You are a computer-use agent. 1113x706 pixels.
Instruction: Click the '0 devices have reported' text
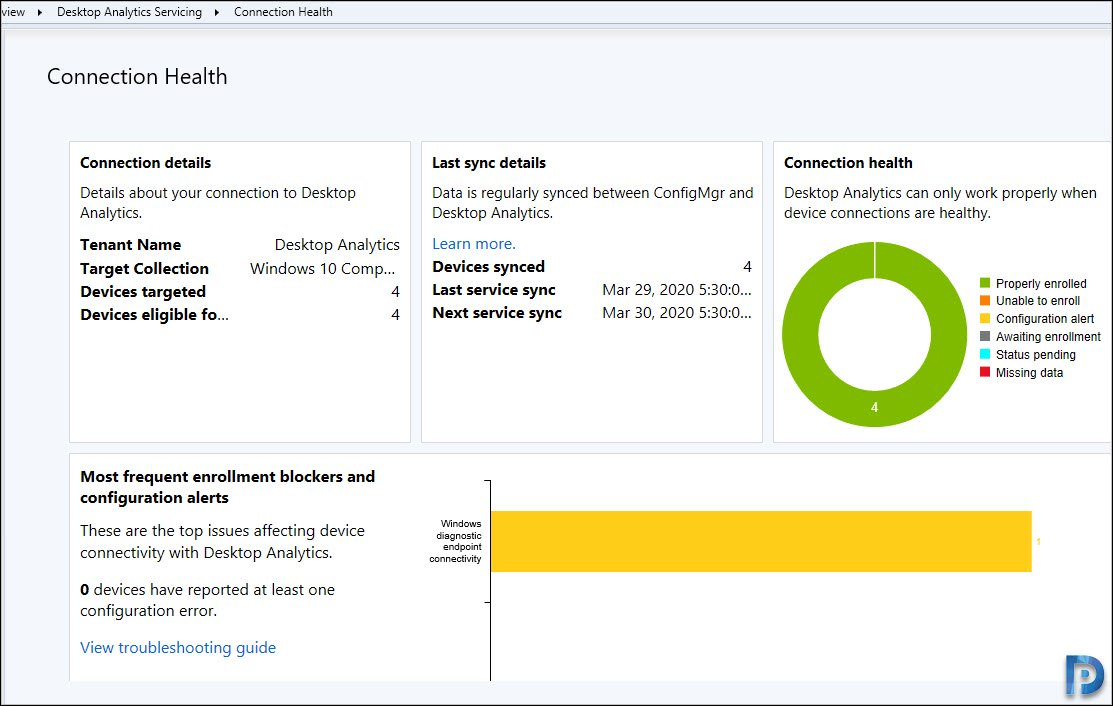point(207,600)
